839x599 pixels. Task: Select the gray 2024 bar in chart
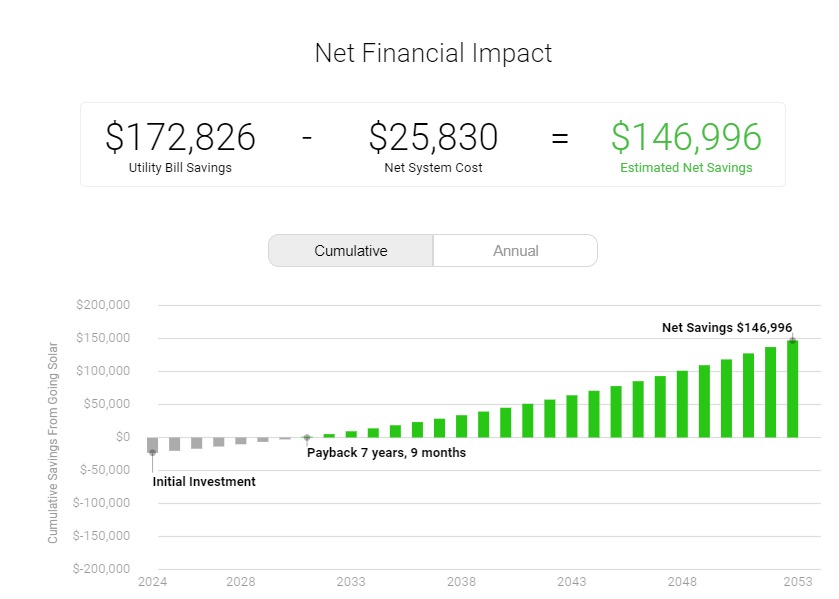[152, 445]
